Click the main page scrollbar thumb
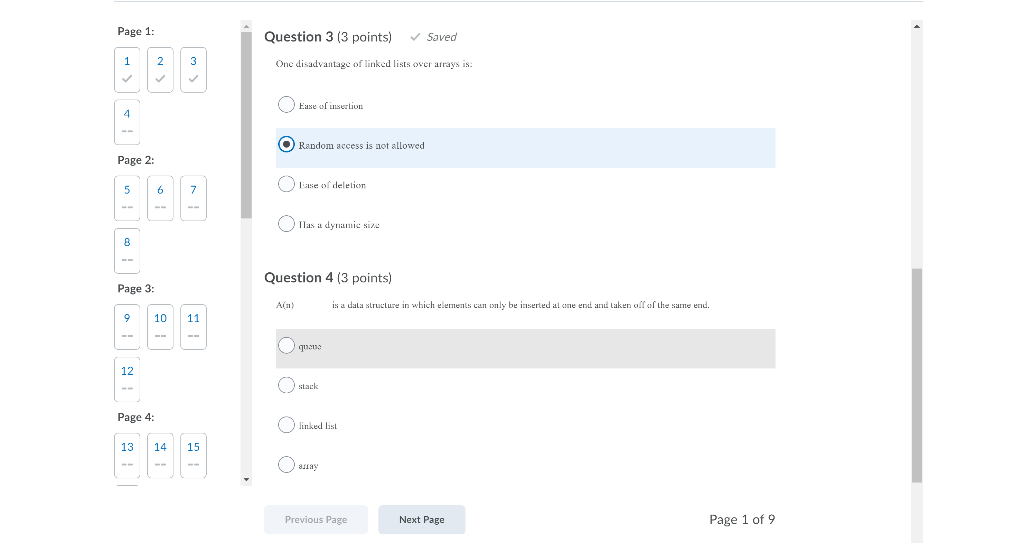 [917, 376]
